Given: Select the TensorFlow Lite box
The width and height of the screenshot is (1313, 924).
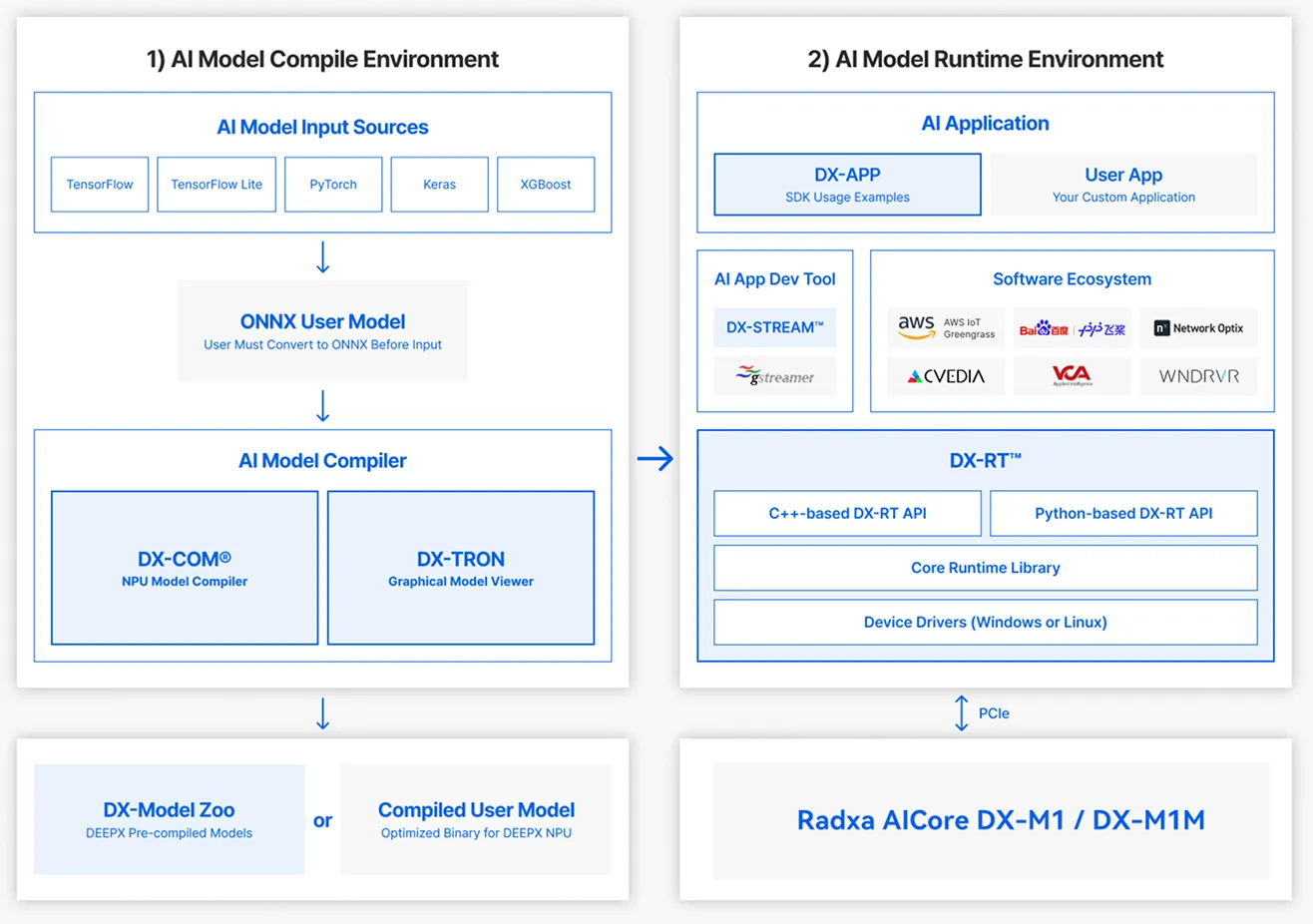Looking at the screenshot, I should coord(217,185).
